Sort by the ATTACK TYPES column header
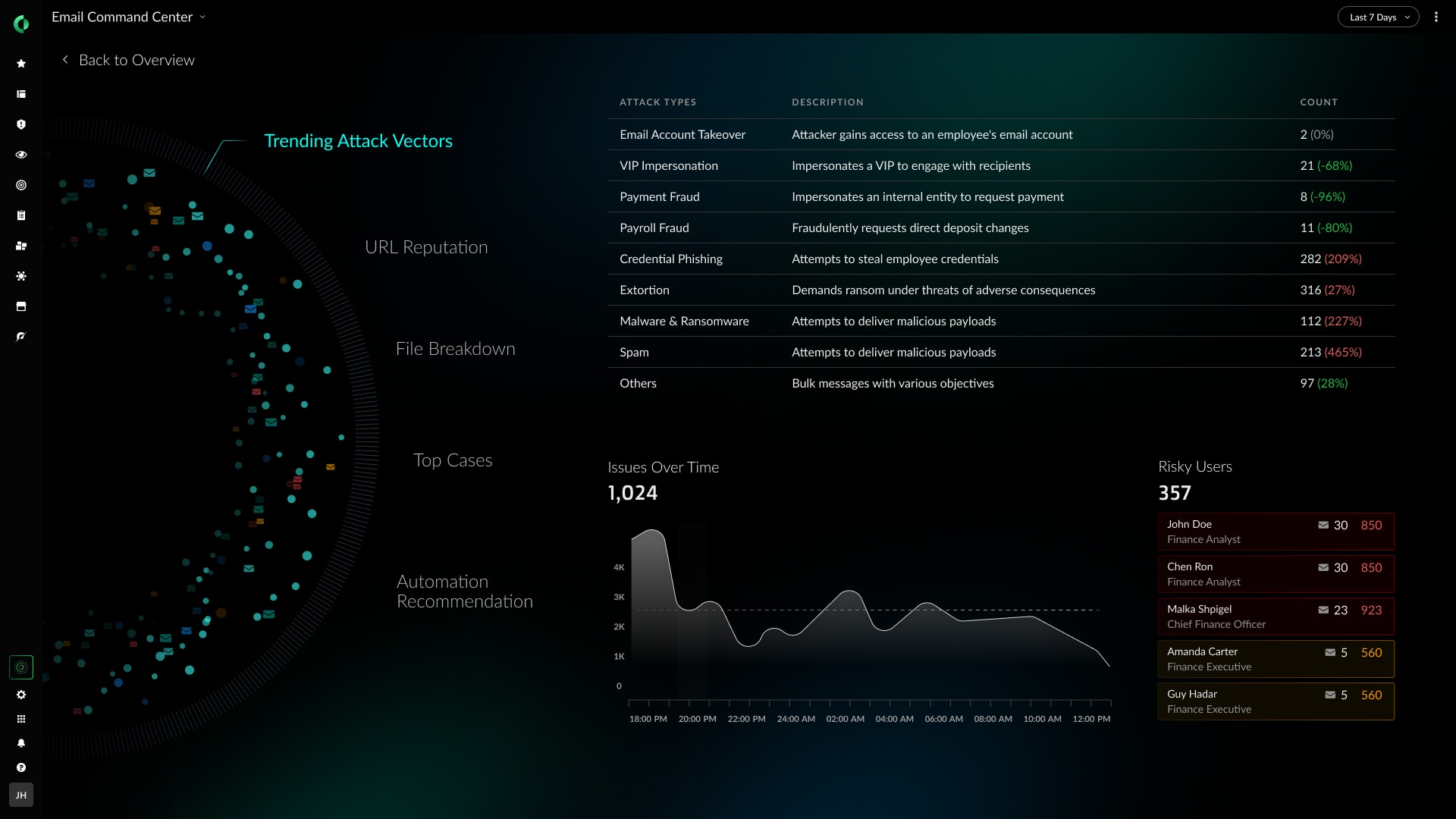 (x=657, y=102)
